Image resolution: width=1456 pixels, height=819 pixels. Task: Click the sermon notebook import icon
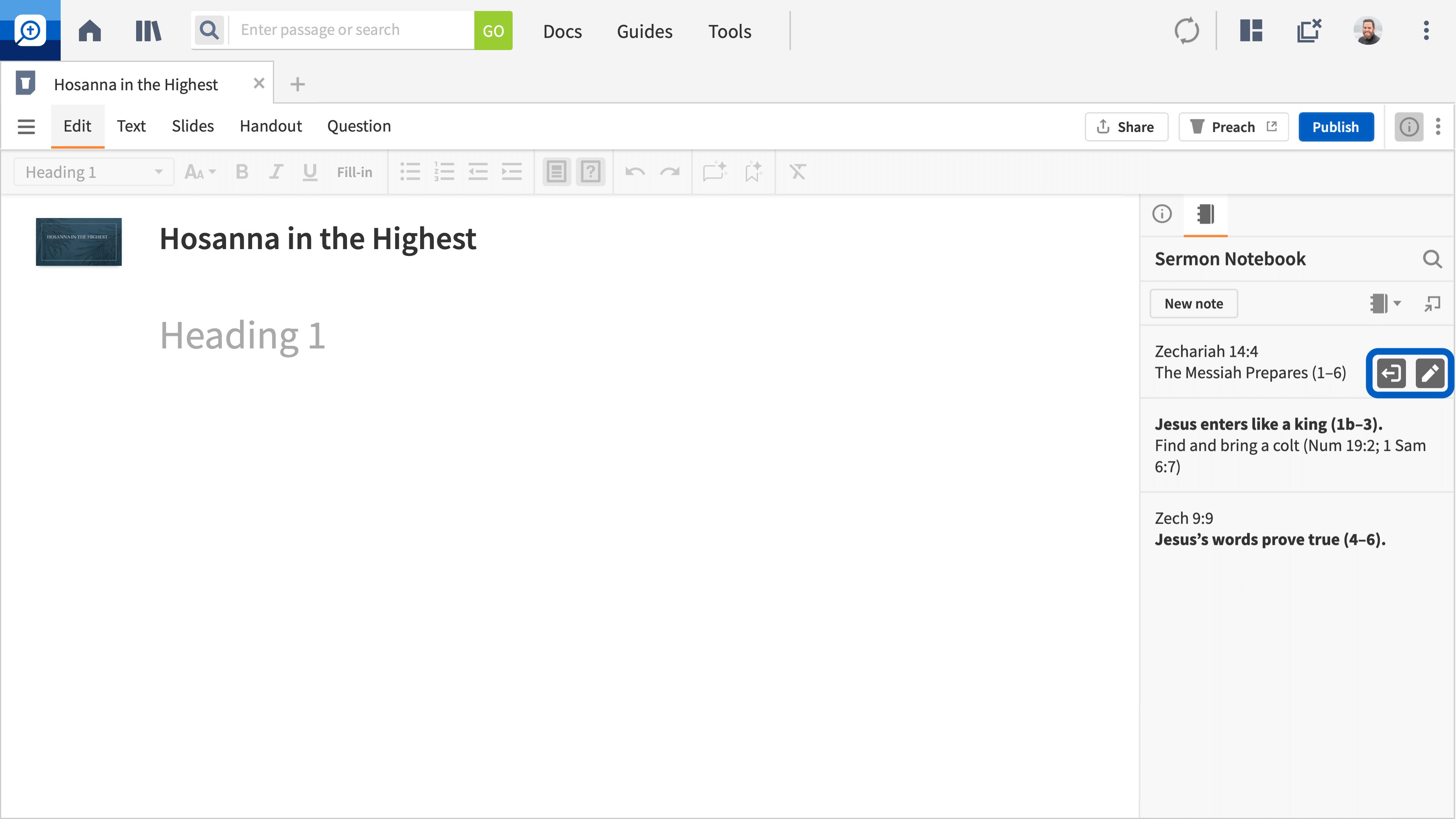pos(1391,373)
